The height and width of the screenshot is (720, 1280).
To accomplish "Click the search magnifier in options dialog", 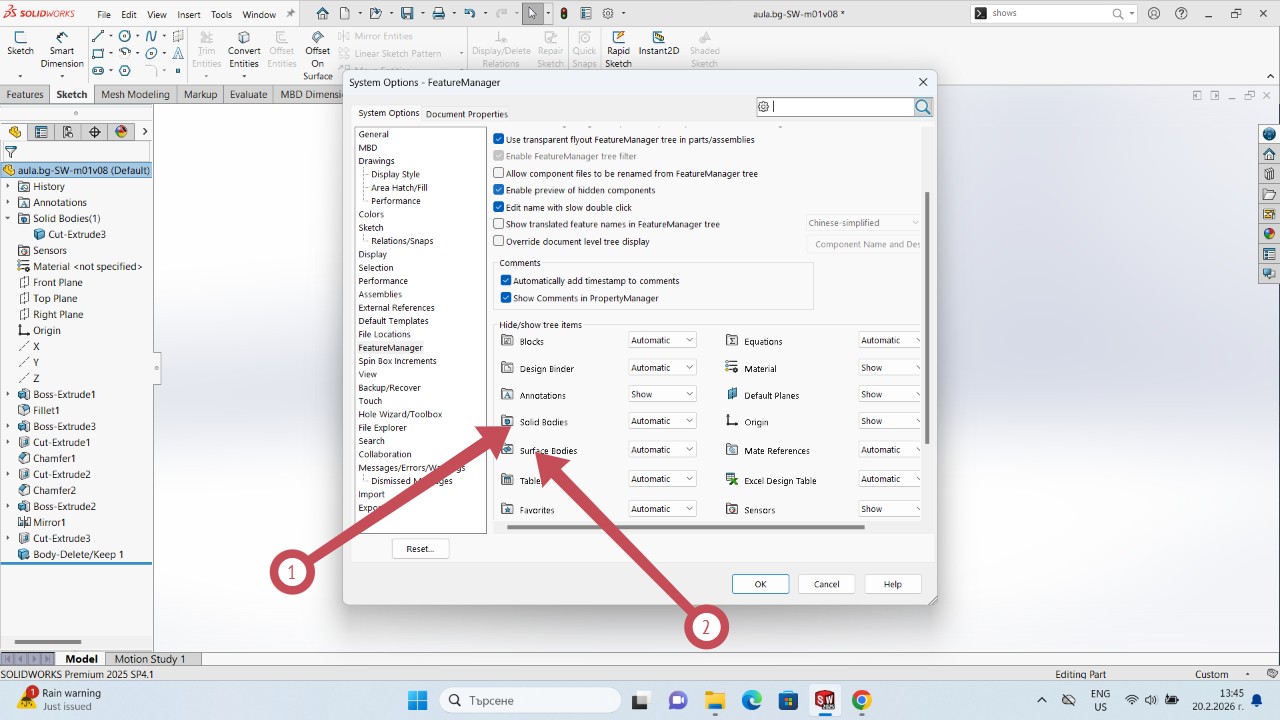I will (923, 107).
